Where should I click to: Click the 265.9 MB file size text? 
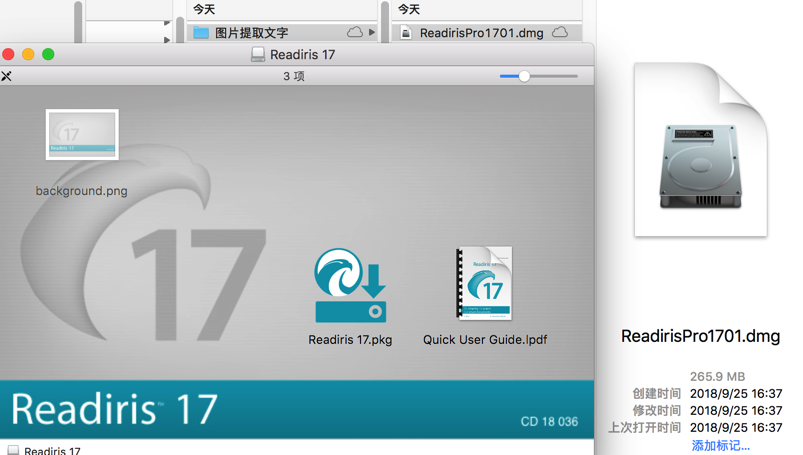coord(717,377)
